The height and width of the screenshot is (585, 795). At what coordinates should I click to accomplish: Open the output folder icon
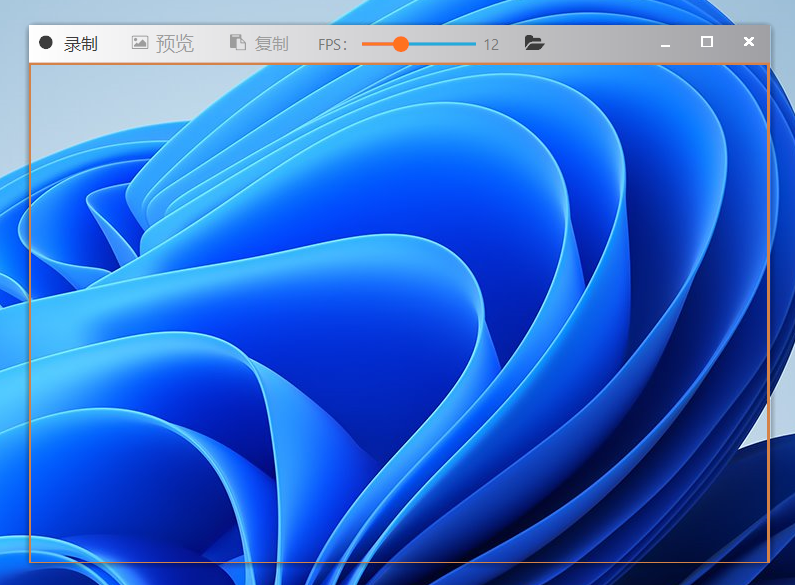point(534,43)
